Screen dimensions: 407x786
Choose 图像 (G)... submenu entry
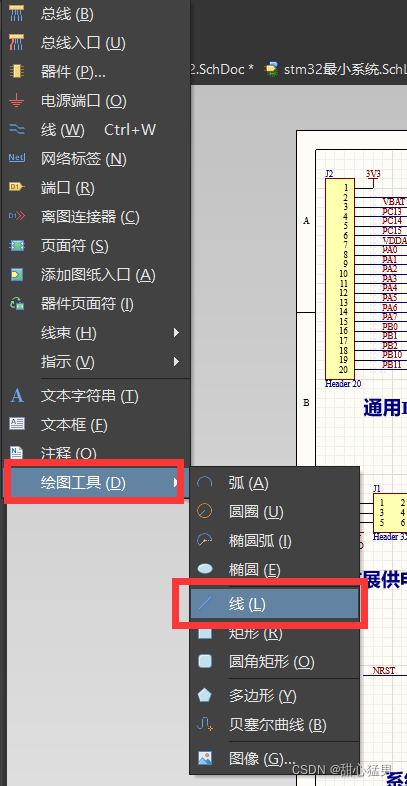click(275, 758)
